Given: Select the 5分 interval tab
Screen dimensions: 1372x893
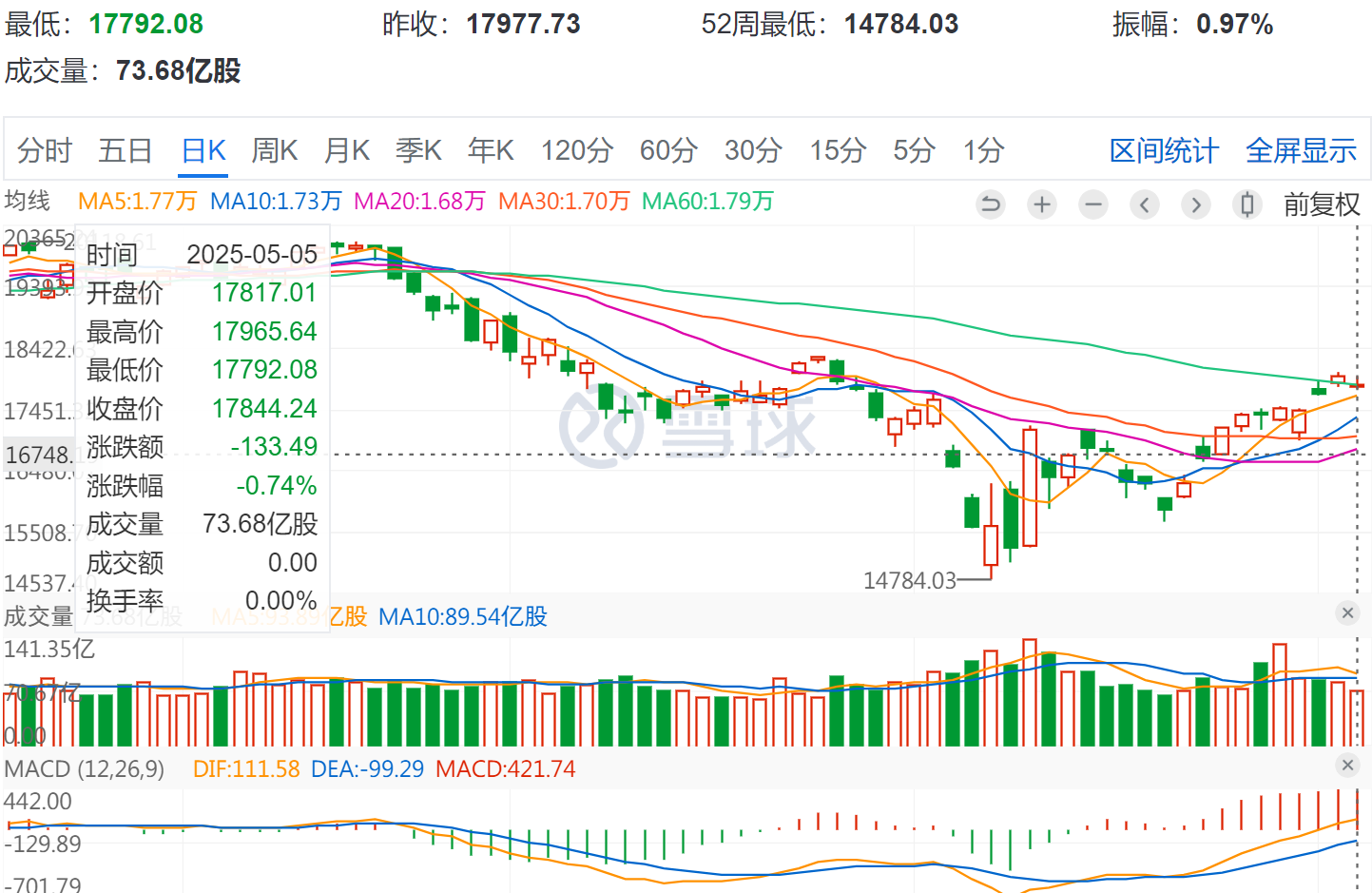Looking at the screenshot, I should pyautogui.click(x=915, y=150).
